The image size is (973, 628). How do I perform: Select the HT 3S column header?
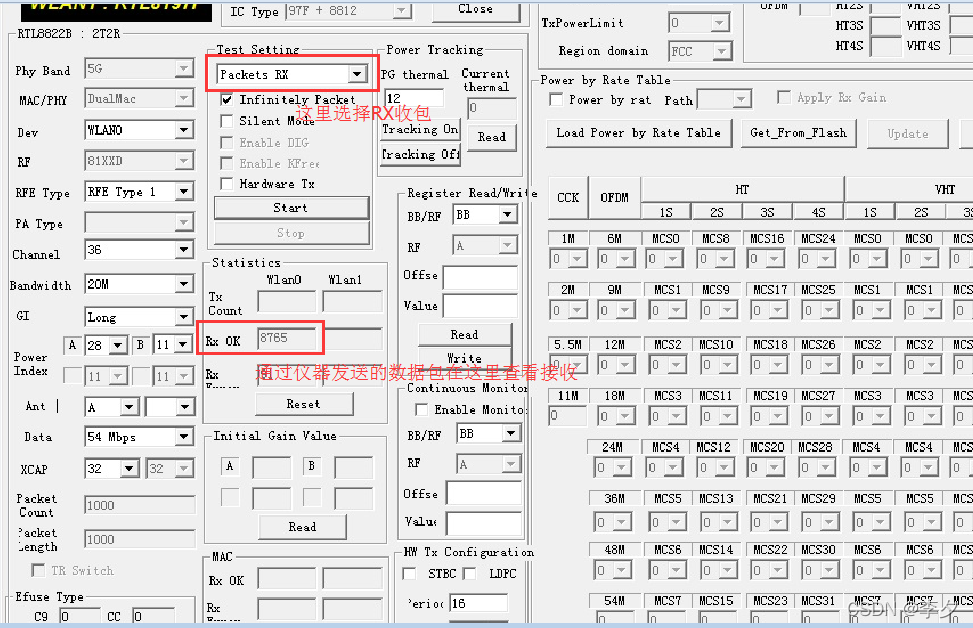[768, 212]
